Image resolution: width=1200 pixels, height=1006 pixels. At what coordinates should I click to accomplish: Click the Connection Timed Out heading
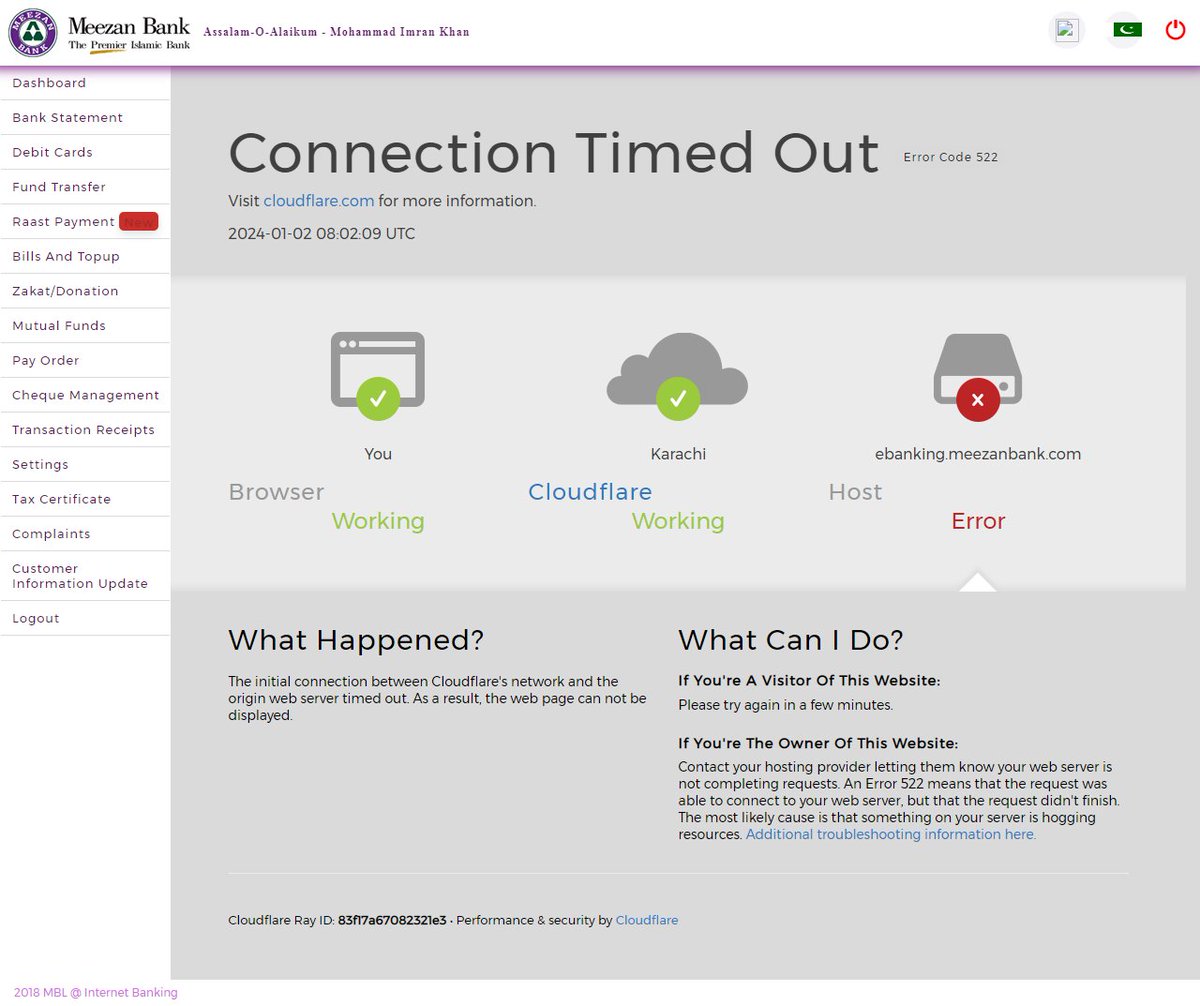click(554, 153)
